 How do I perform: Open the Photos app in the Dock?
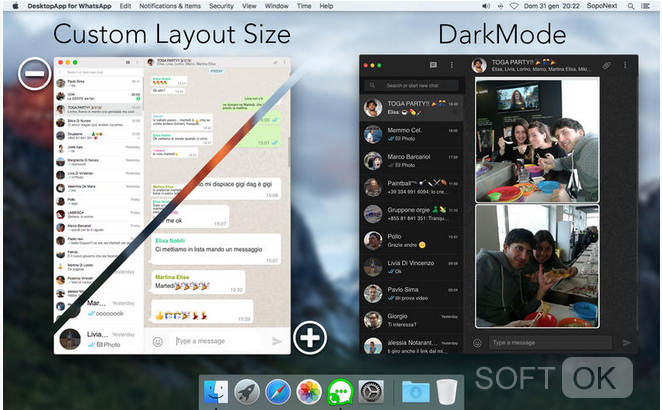pos(309,392)
